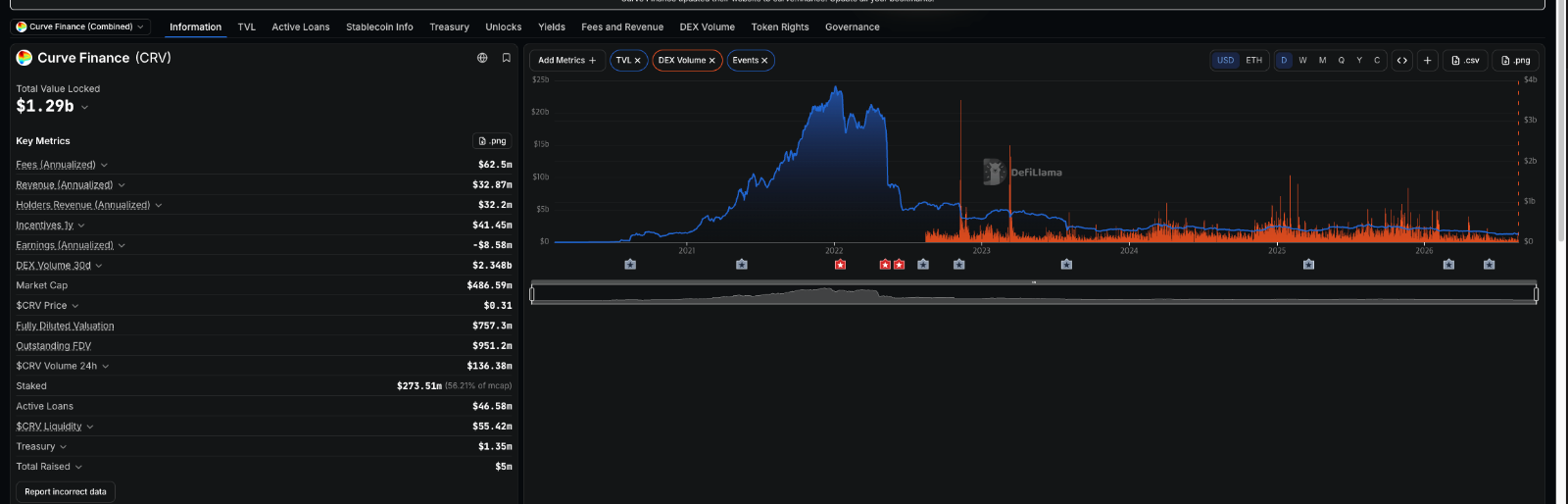Screen dimensions: 1568x504
Task: Open the Yields tab
Action: 552,26
